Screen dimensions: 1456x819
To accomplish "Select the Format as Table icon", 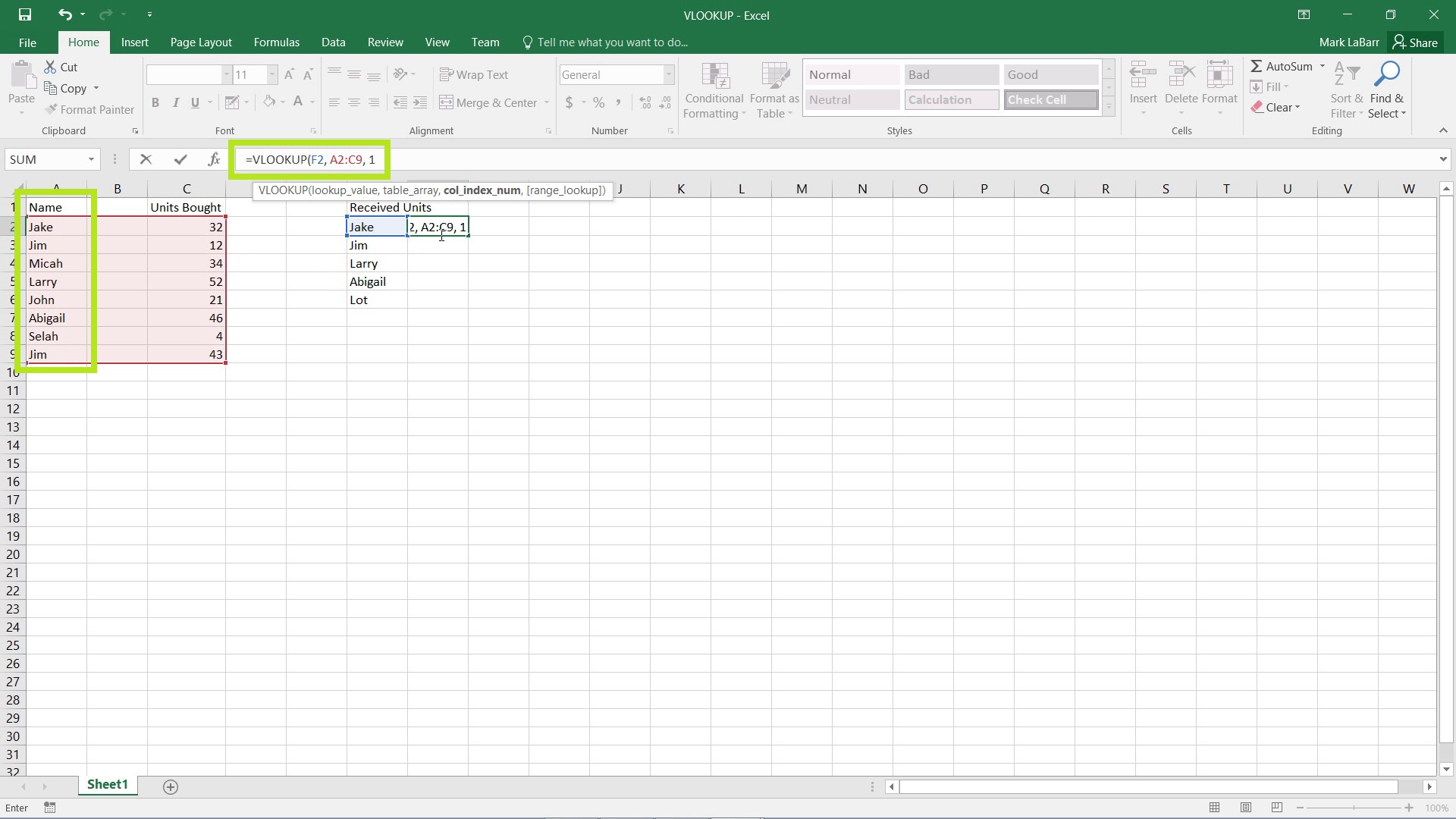I will (x=775, y=86).
